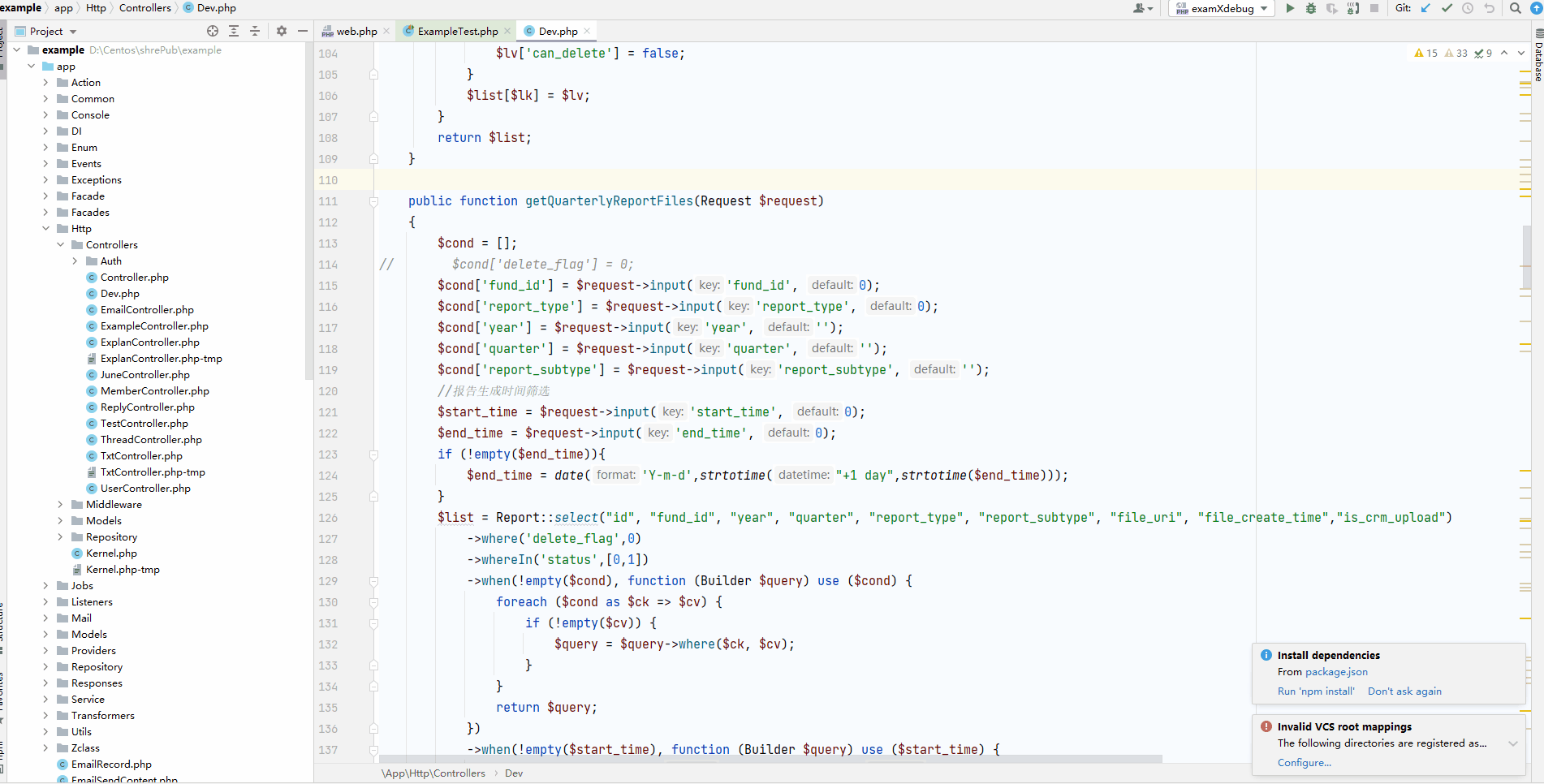Fold the foreach block at line 130
The image size is (1544, 784).
pyautogui.click(x=374, y=602)
